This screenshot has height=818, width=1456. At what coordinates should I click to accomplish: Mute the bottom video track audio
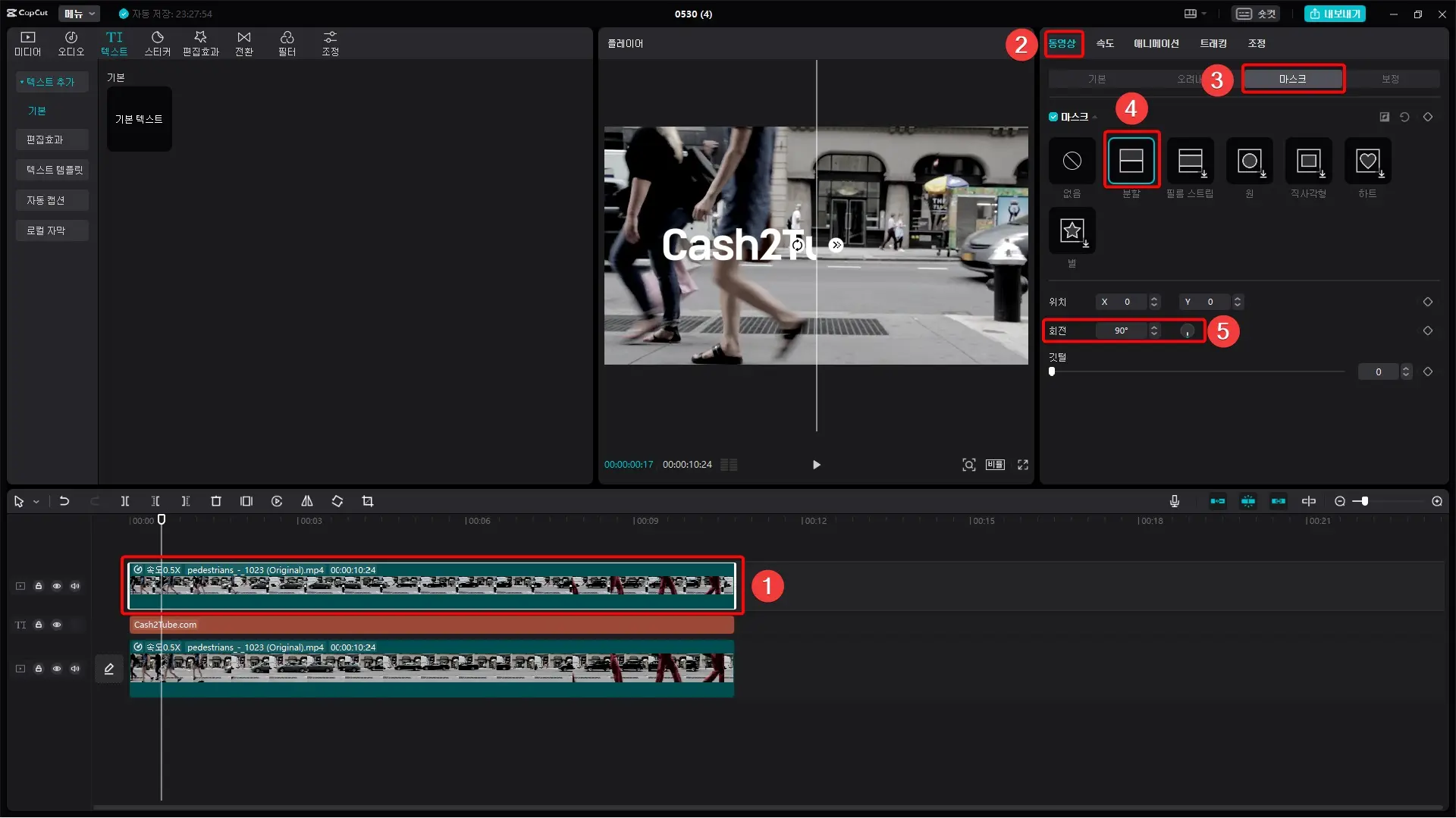(x=75, y=669)
